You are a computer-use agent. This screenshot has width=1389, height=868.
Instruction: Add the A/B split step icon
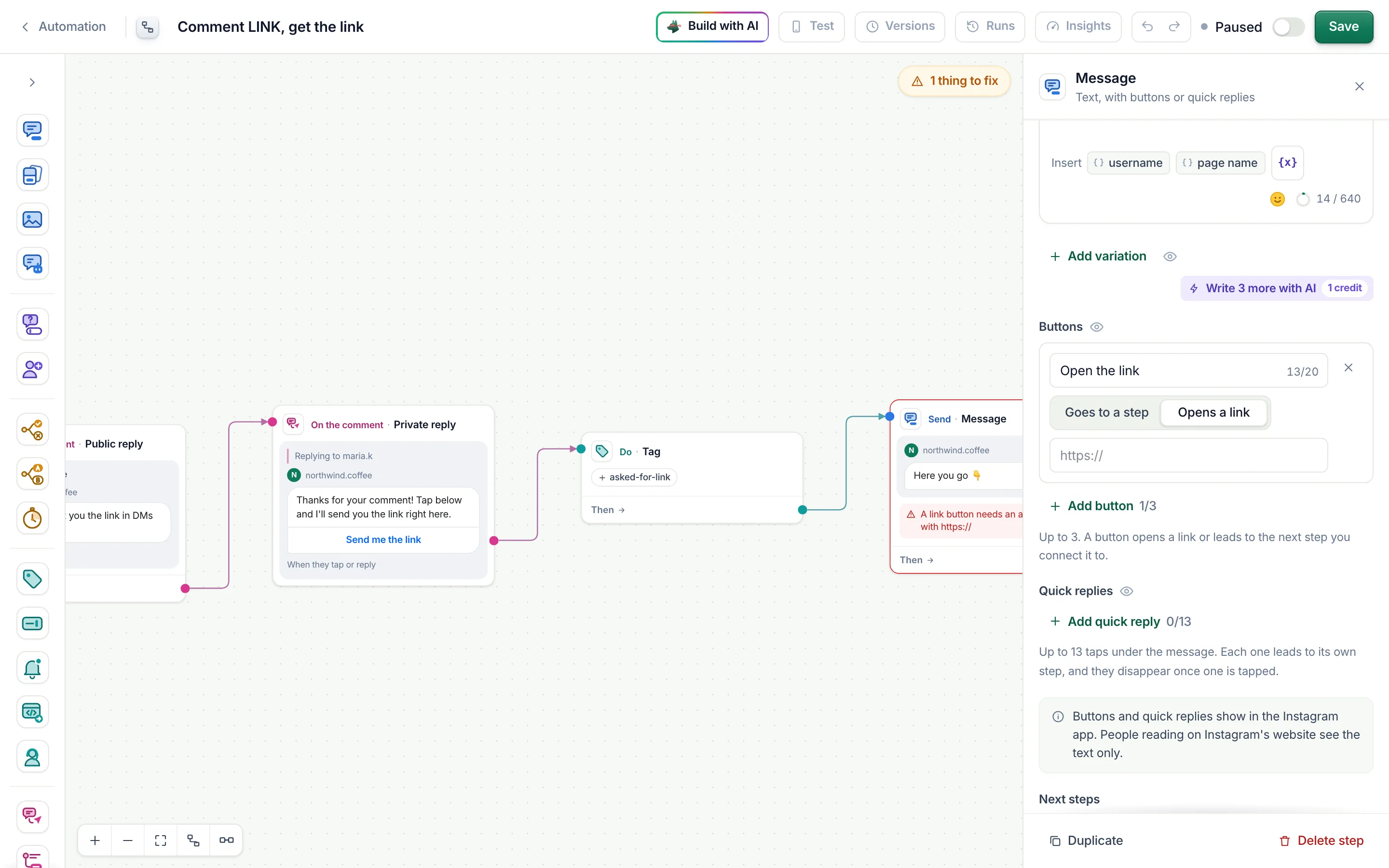tap(32, 474)
